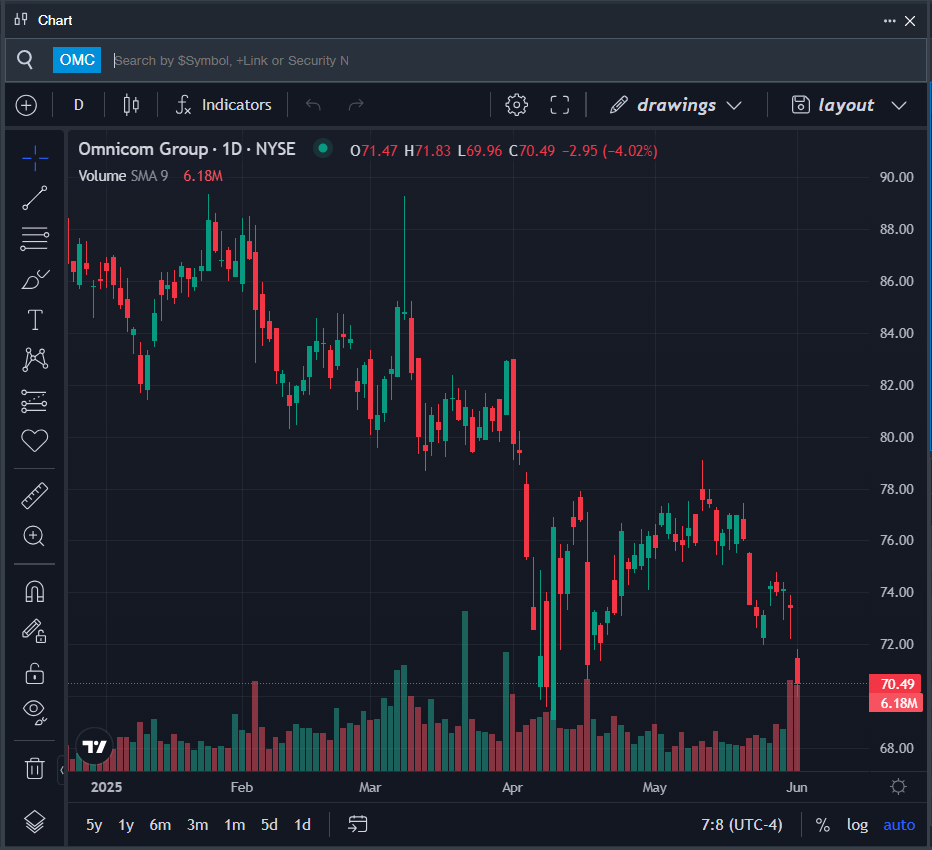The width and height of the screenshot is (932, 850).
Task: Redo the last chart action
Action: pos(356,105)
